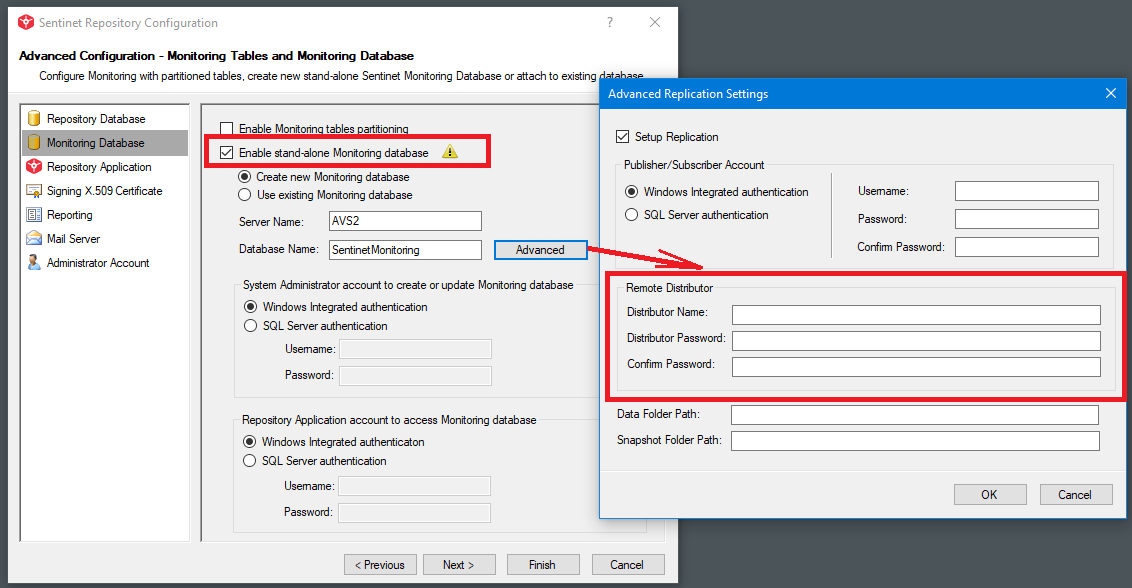The height and width of the screenshot is (588, 1132).
Task: Click the Reporting page icon
Action: click(x=34, y=215)
